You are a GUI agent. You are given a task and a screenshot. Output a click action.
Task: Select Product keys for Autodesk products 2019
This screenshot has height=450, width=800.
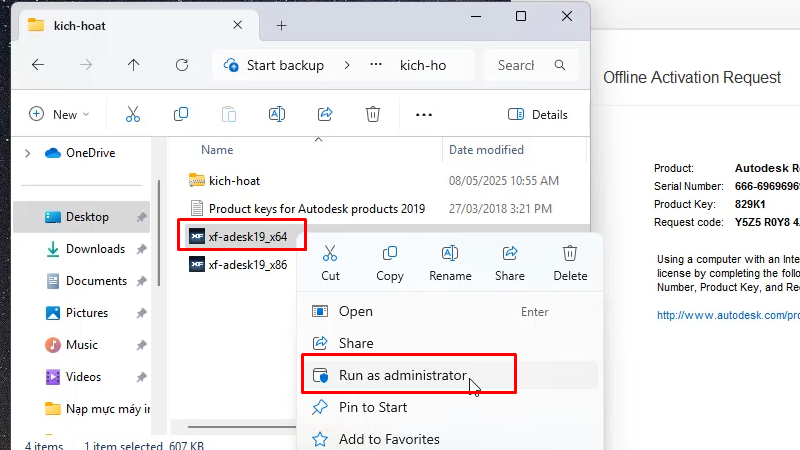(307, 209)
